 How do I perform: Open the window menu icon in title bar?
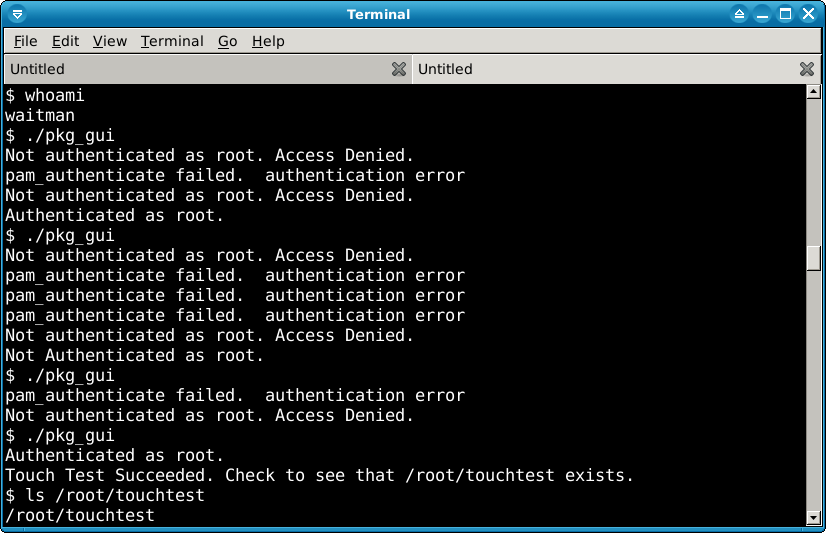tap(17, 14)
